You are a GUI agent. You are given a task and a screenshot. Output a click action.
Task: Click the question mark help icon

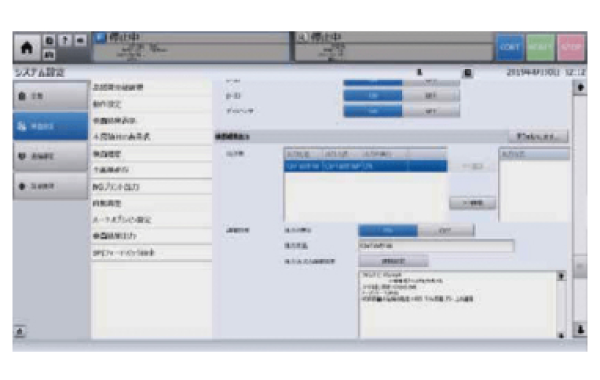pyautogui.click(x=65, y=40)
